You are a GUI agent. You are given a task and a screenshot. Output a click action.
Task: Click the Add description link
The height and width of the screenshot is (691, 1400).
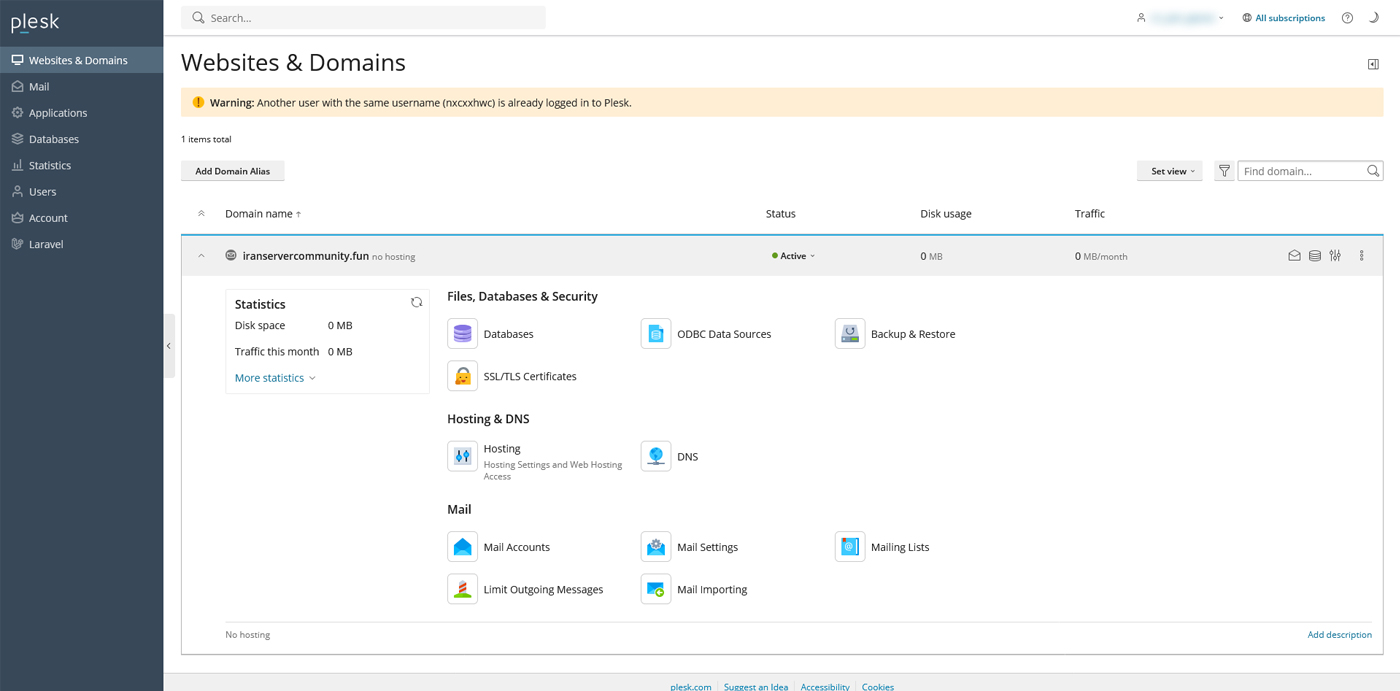click(1339, 635)
